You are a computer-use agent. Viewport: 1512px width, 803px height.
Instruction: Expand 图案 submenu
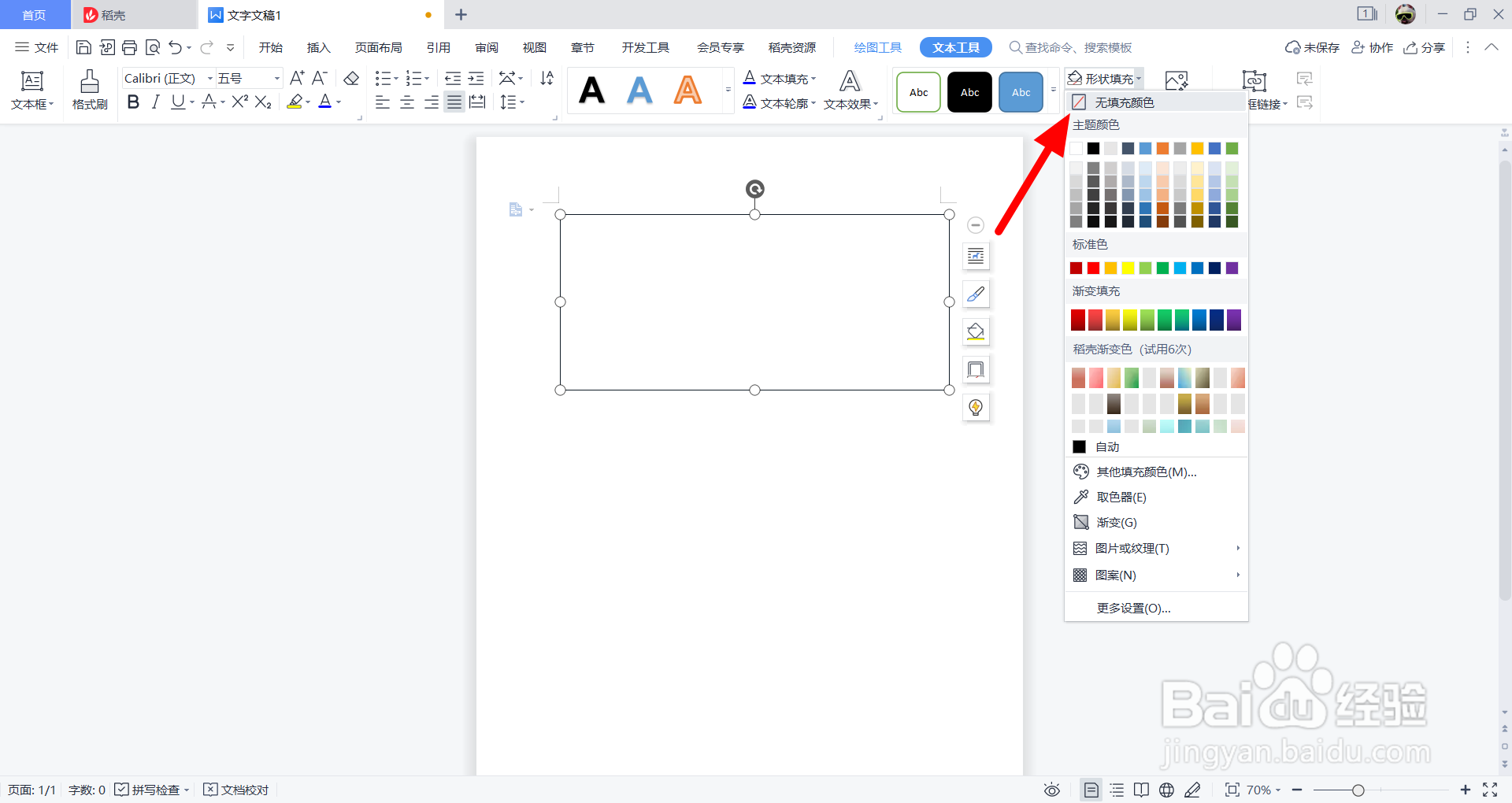pyautogui.click(x=1156, y=575)
